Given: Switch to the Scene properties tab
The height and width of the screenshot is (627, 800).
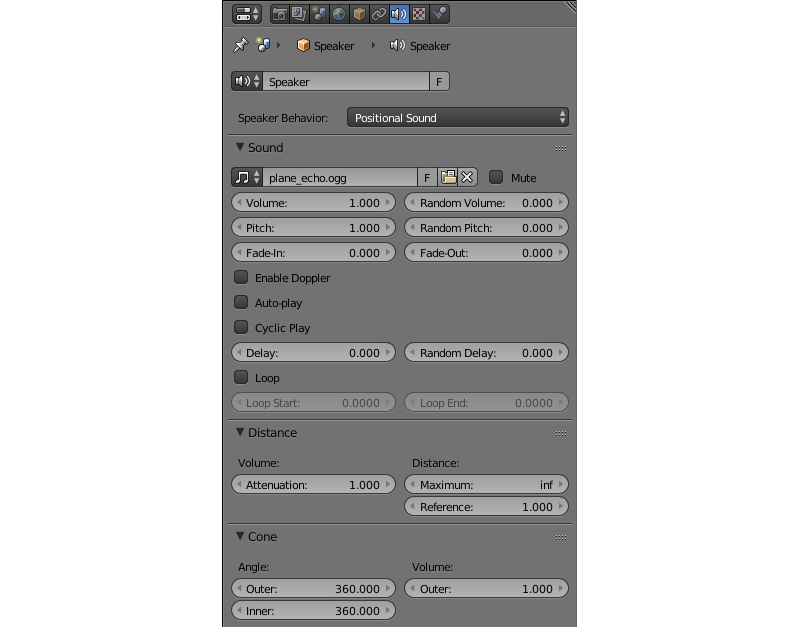Looking at the screenshot, I should pos(319,14).
